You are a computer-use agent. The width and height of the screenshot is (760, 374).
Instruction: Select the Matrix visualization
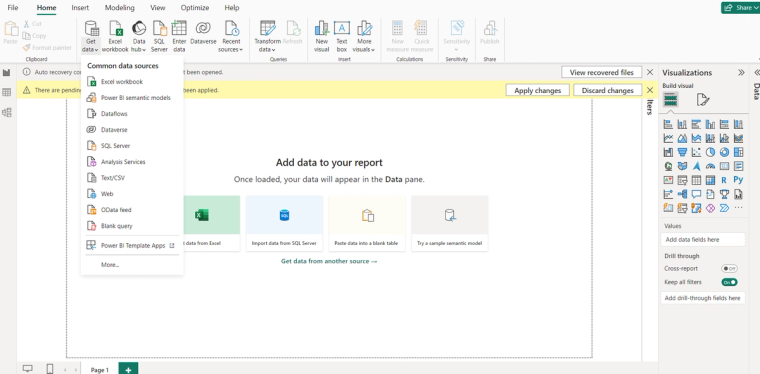coord(710,180)
